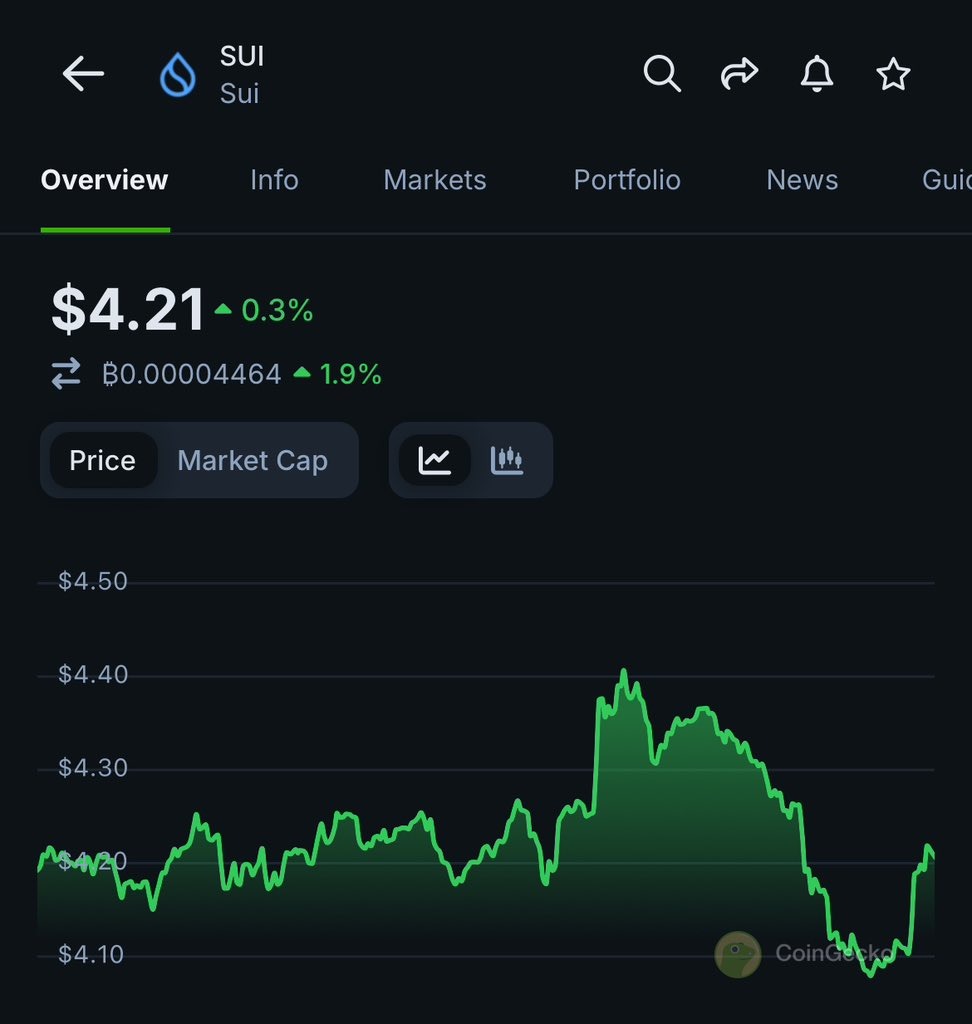972x1024 pixels.
Task: Tap the ₿0.00004464 BTC price value
Action: click(x=192, y=375)
